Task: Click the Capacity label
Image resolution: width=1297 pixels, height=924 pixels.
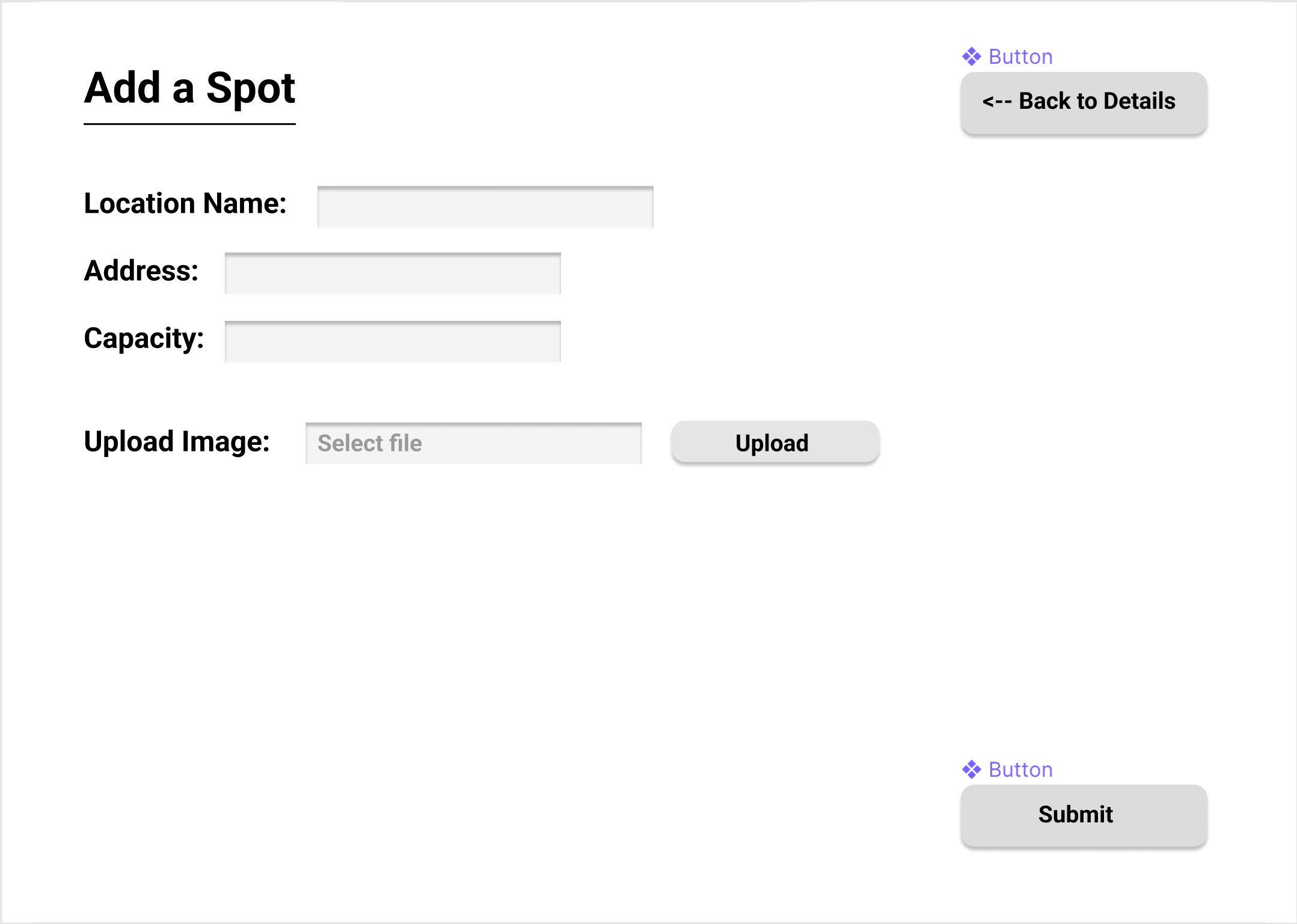Action: 144,339
